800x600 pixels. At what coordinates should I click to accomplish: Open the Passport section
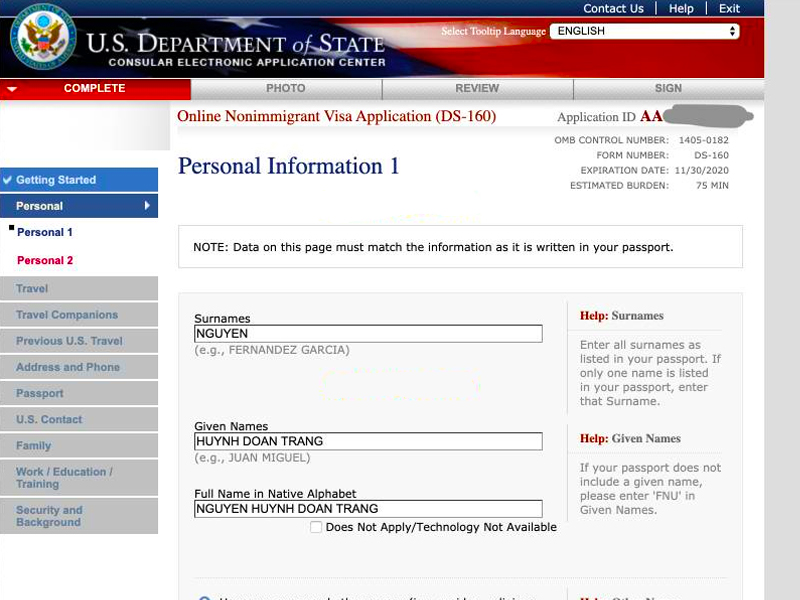79,393
